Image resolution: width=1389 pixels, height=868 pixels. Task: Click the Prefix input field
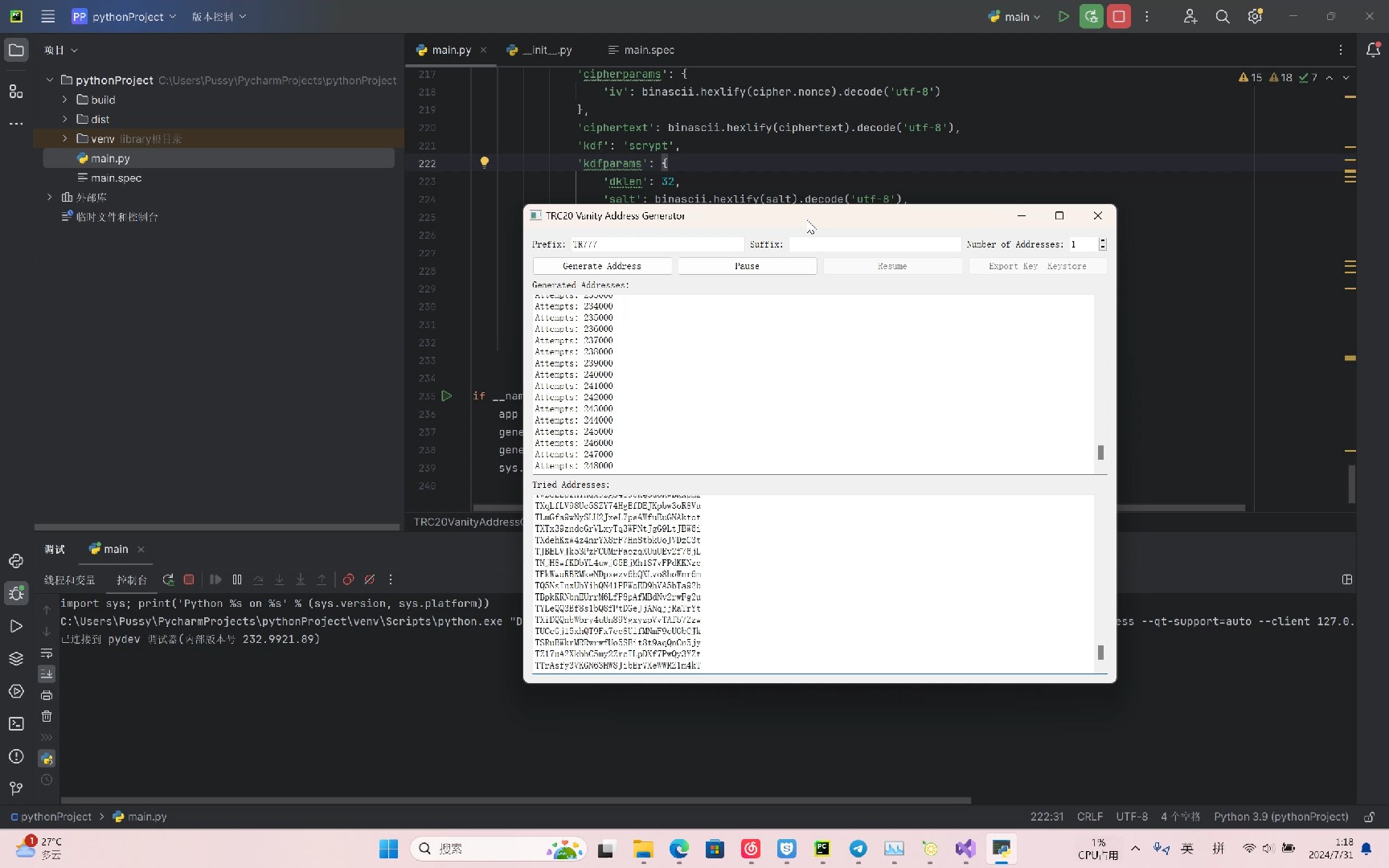tap(657, 244)
